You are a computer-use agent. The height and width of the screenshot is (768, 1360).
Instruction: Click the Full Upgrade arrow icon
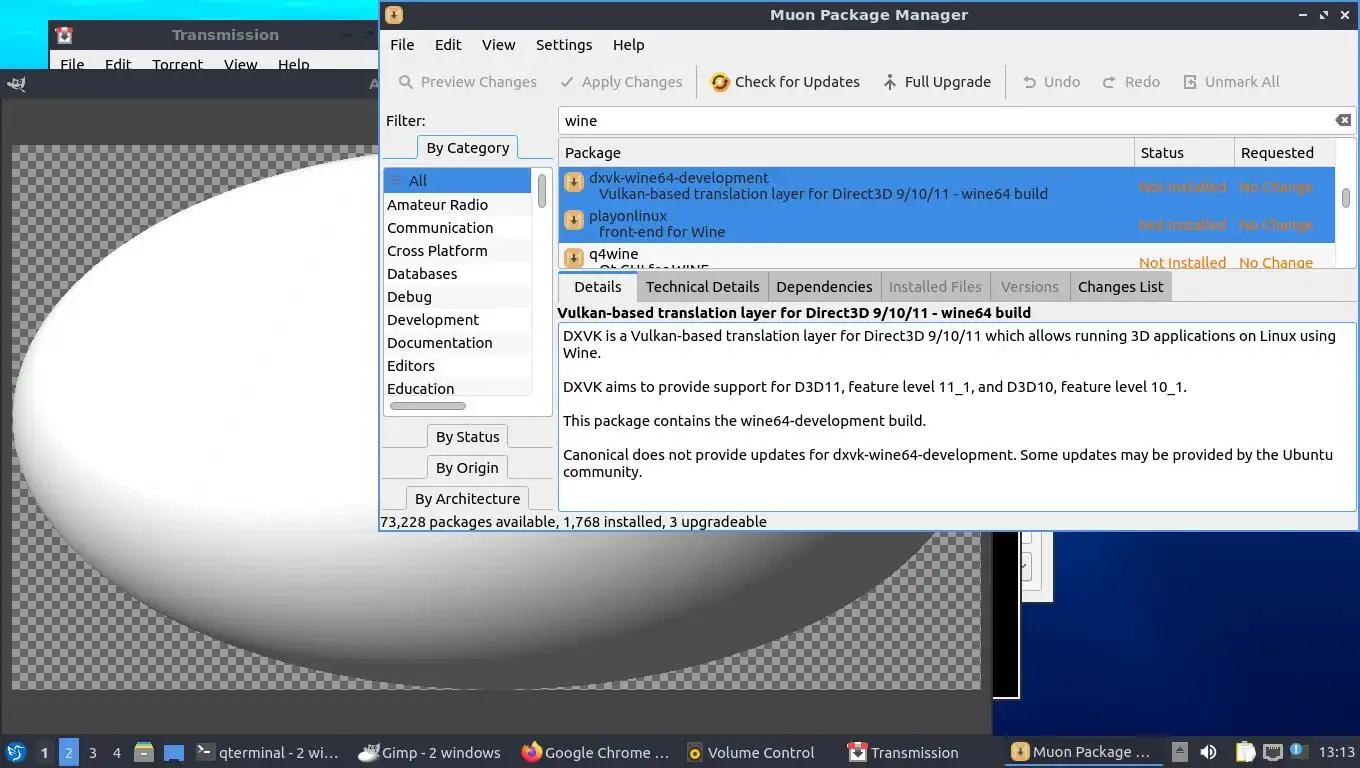coord(889,82)
